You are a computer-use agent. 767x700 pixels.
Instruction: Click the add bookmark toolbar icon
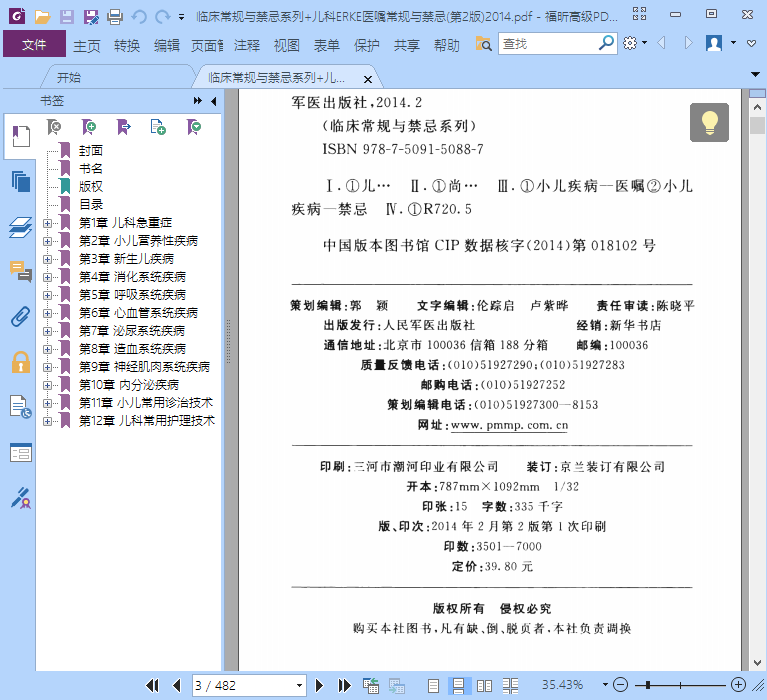pyautogui.click(x=89, y=128)
